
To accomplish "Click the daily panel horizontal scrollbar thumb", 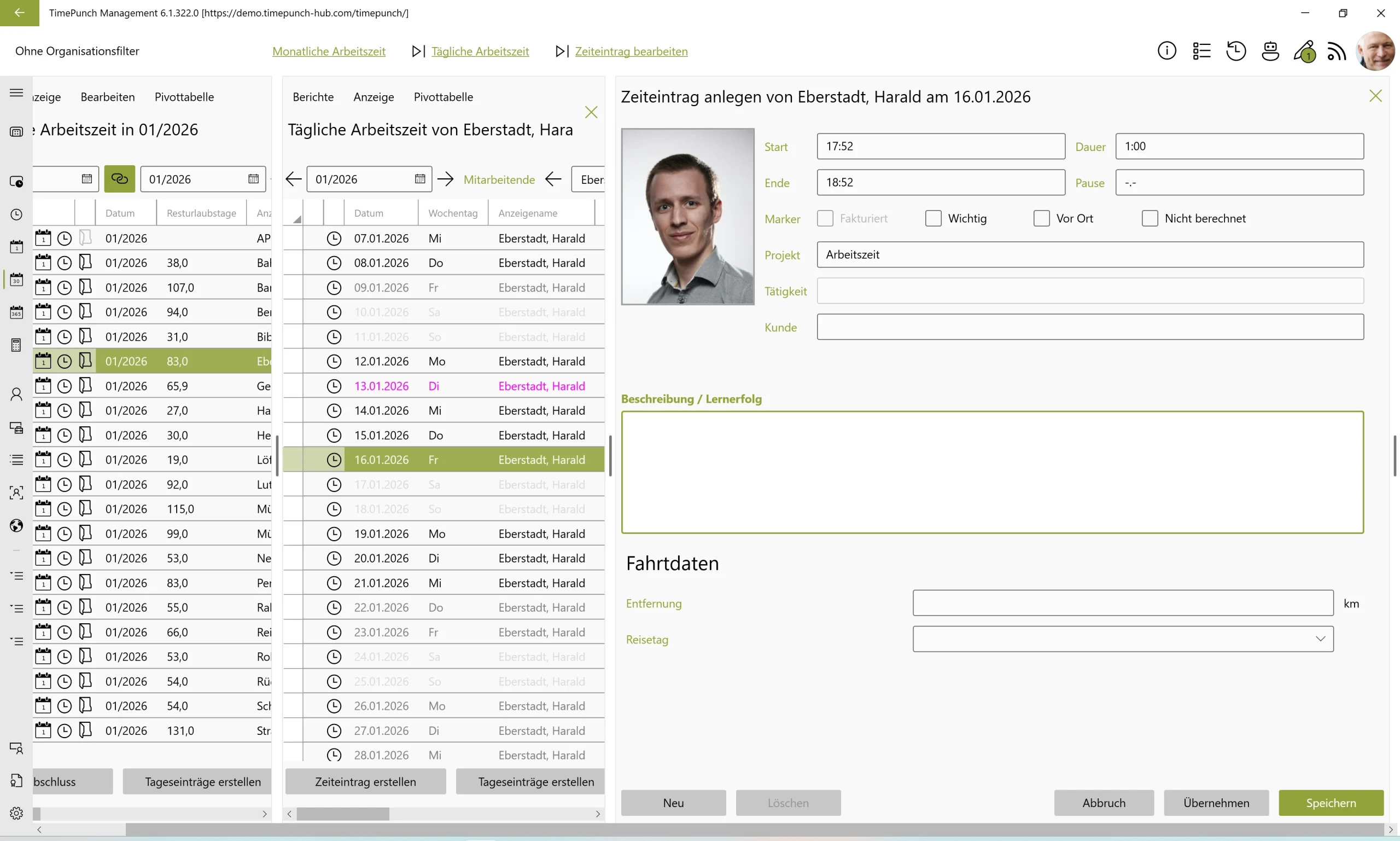I will 343,814.
